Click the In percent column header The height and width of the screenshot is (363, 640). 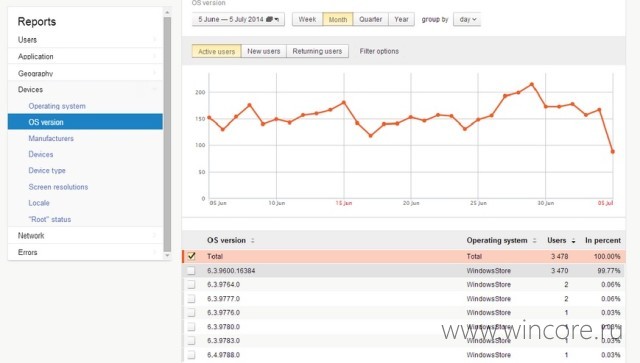click(x=603, y=240)
